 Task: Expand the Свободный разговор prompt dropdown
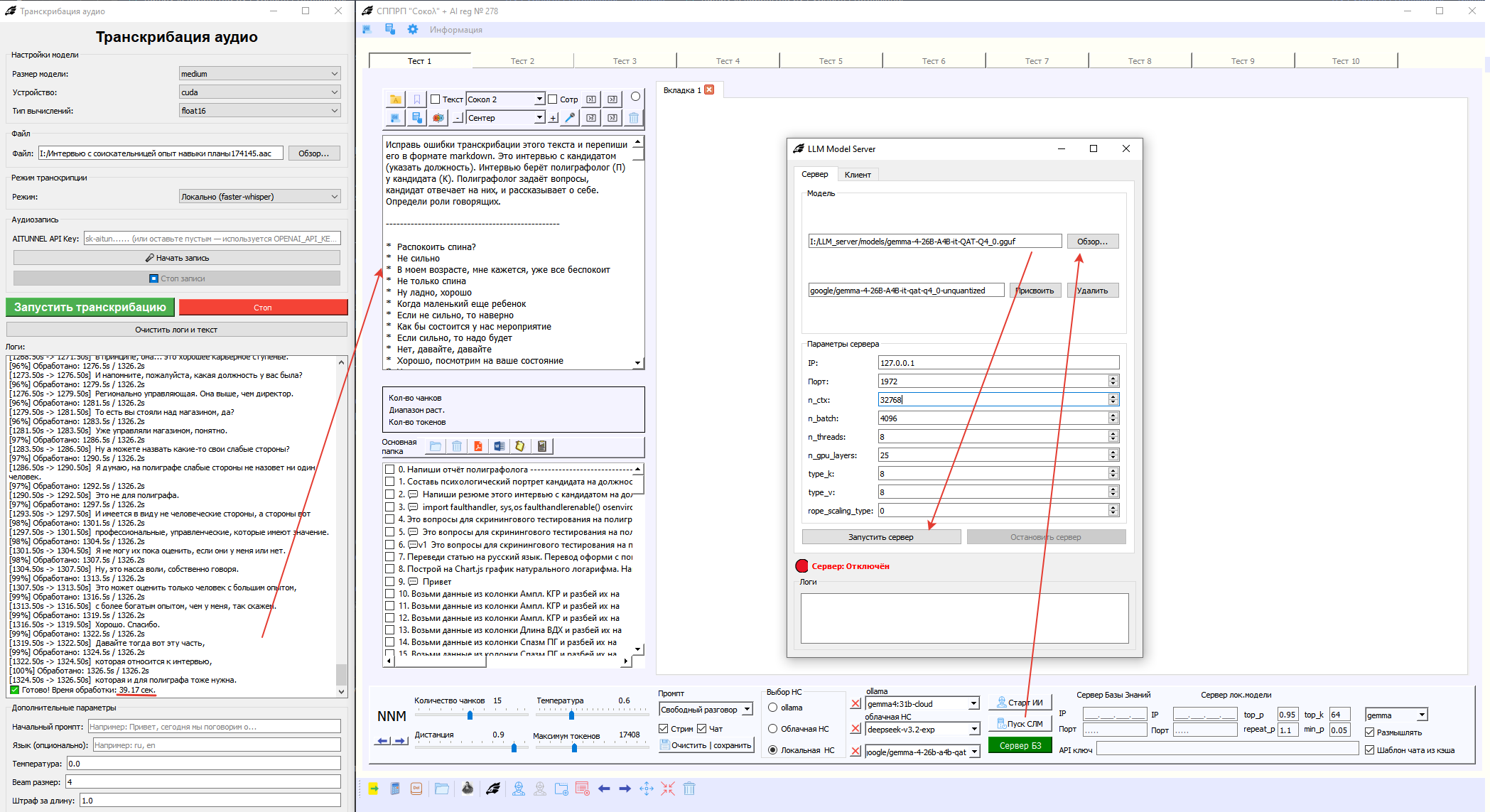[x=706, y=710]
